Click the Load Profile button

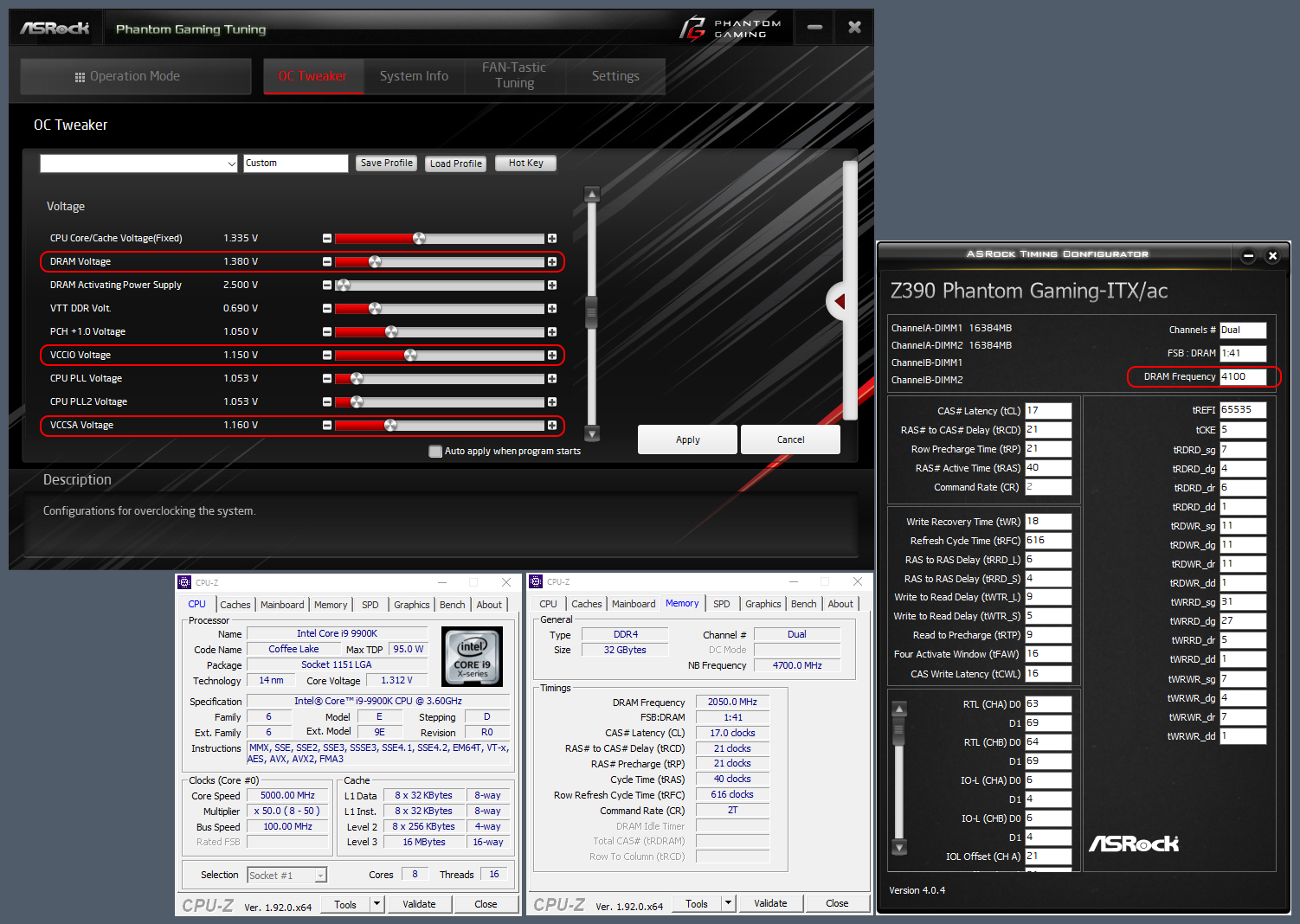[456, 164]
